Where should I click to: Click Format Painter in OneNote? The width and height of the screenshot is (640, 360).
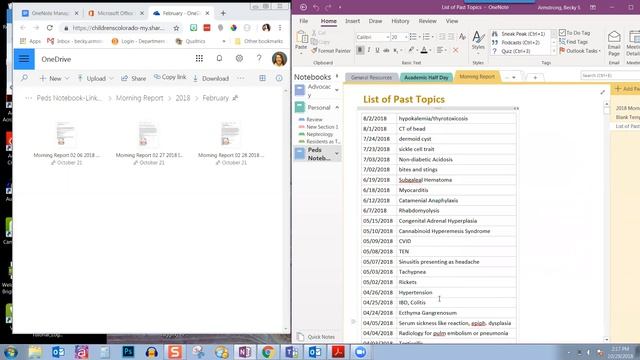331,51
